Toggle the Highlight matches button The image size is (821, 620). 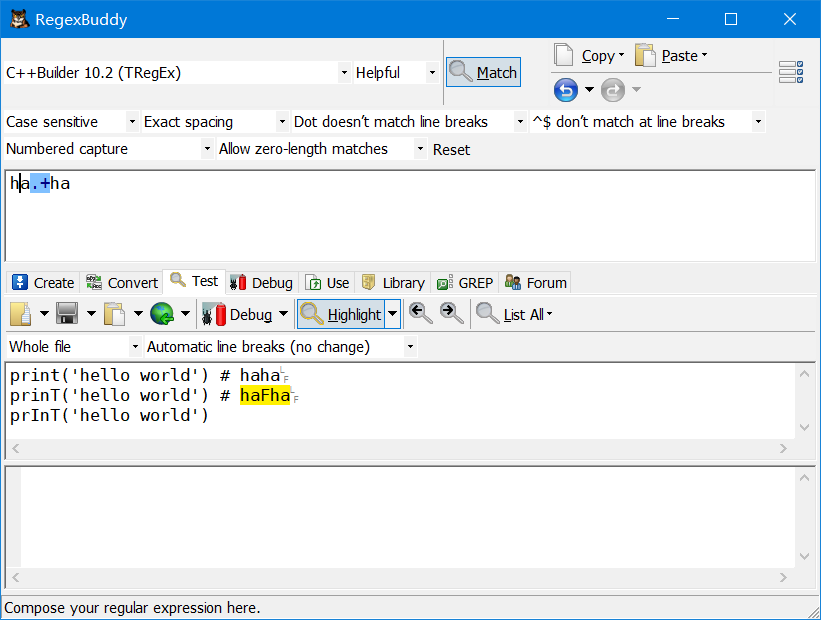click(341, 314)
